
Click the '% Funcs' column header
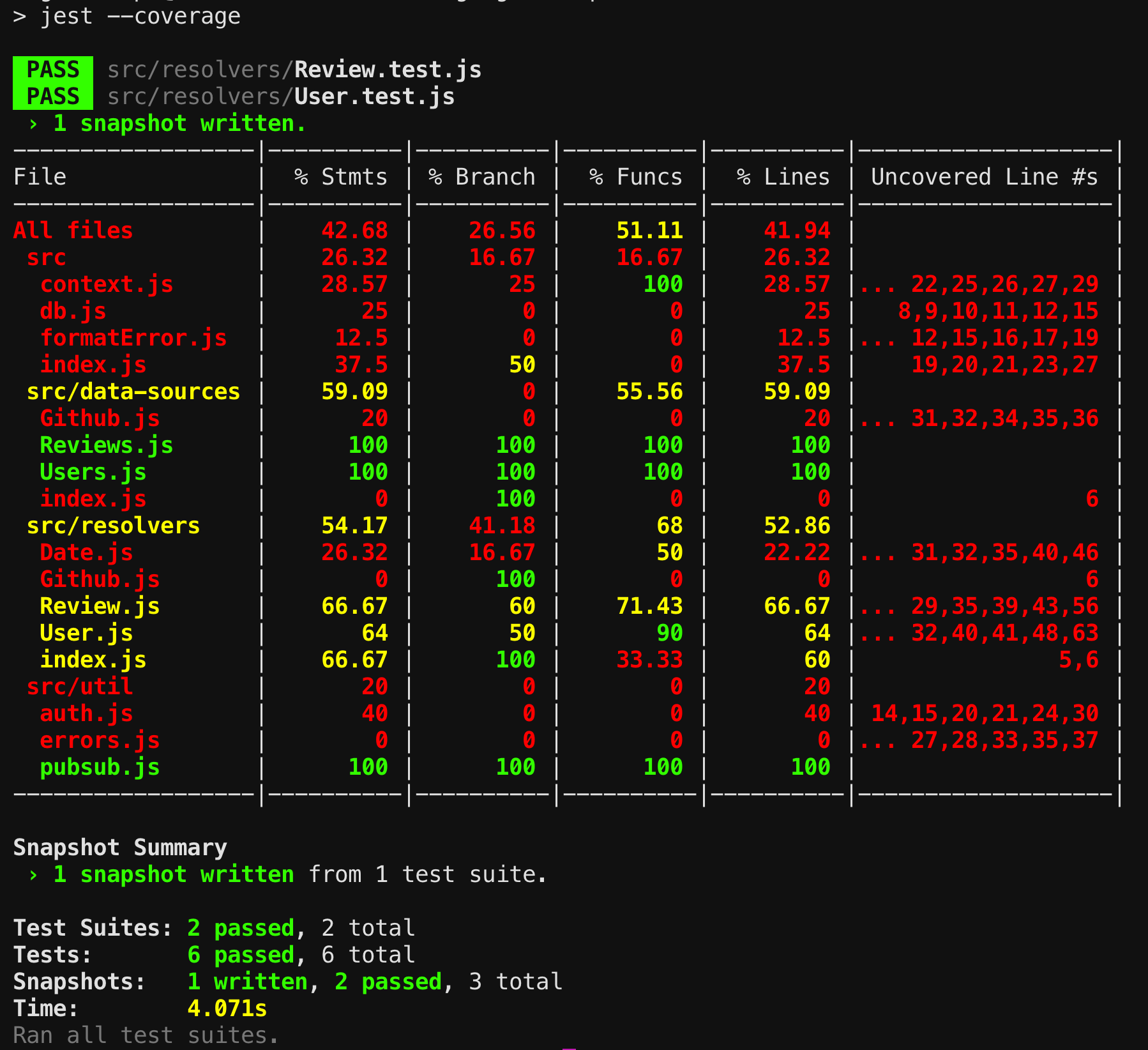(636, 177)
